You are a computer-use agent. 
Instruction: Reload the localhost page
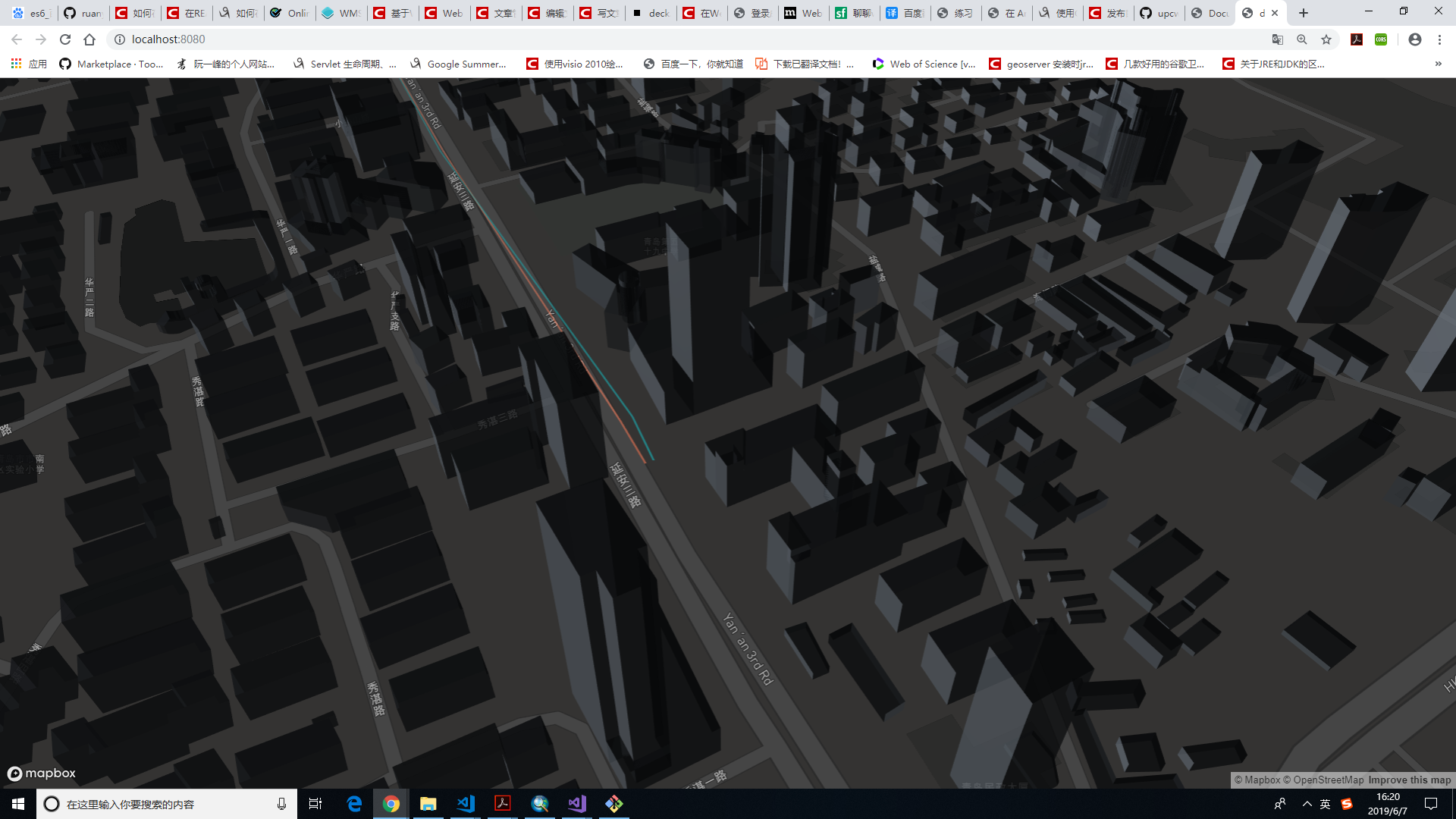[x=65, y=39]
